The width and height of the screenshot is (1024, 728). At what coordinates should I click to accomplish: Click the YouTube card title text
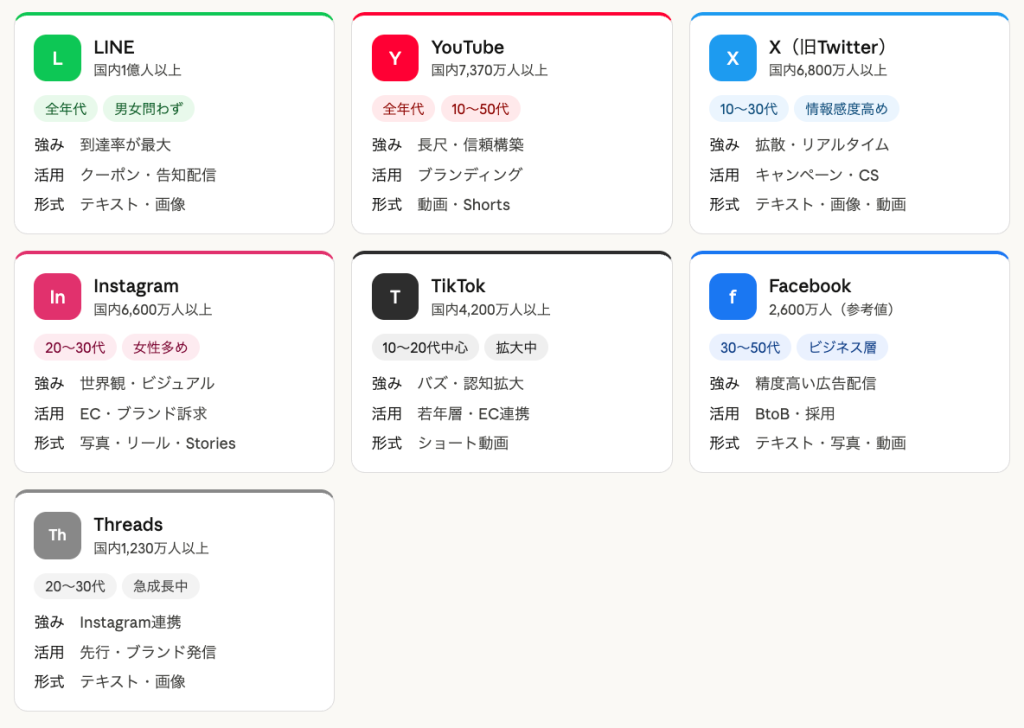(467, 47)
